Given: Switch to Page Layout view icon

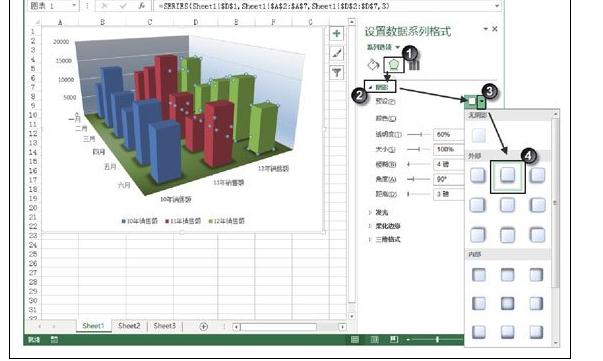Looking at the screenshot, I should (375, 339).
